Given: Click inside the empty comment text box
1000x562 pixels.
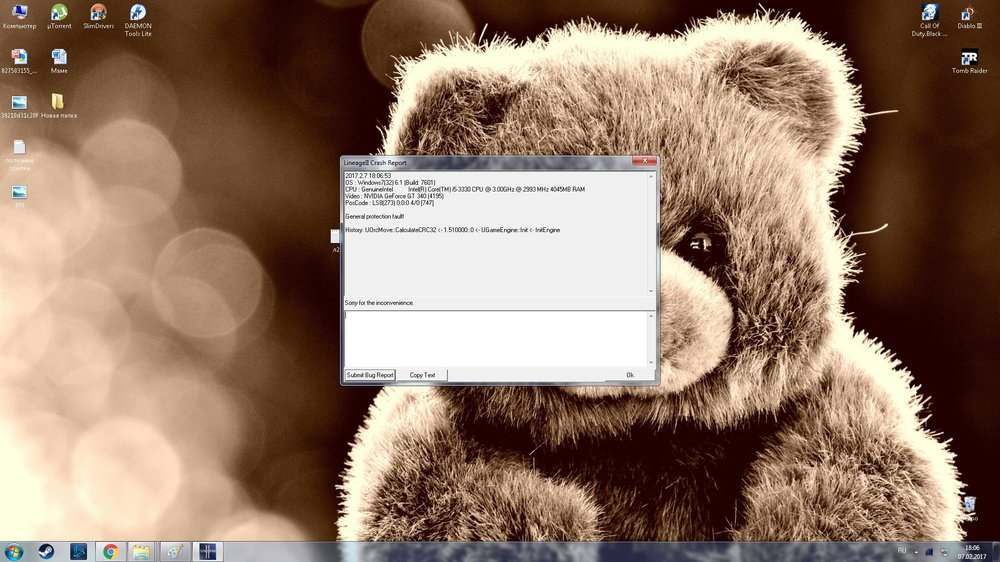Looking at the screenshot, I should 495,338.
